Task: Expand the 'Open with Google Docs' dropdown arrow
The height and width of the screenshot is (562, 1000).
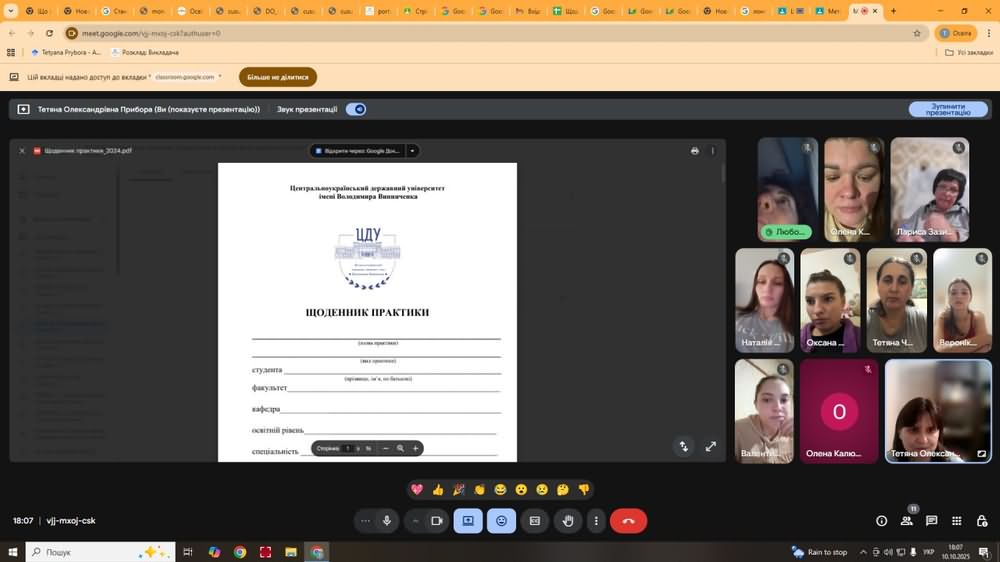Action: [x=412, y=151]
